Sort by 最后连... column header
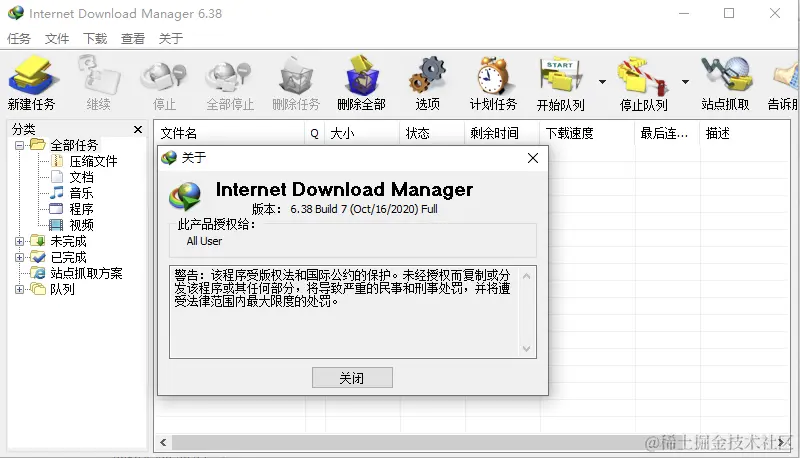This screenshot has width=800, height=458. [667, 133]
